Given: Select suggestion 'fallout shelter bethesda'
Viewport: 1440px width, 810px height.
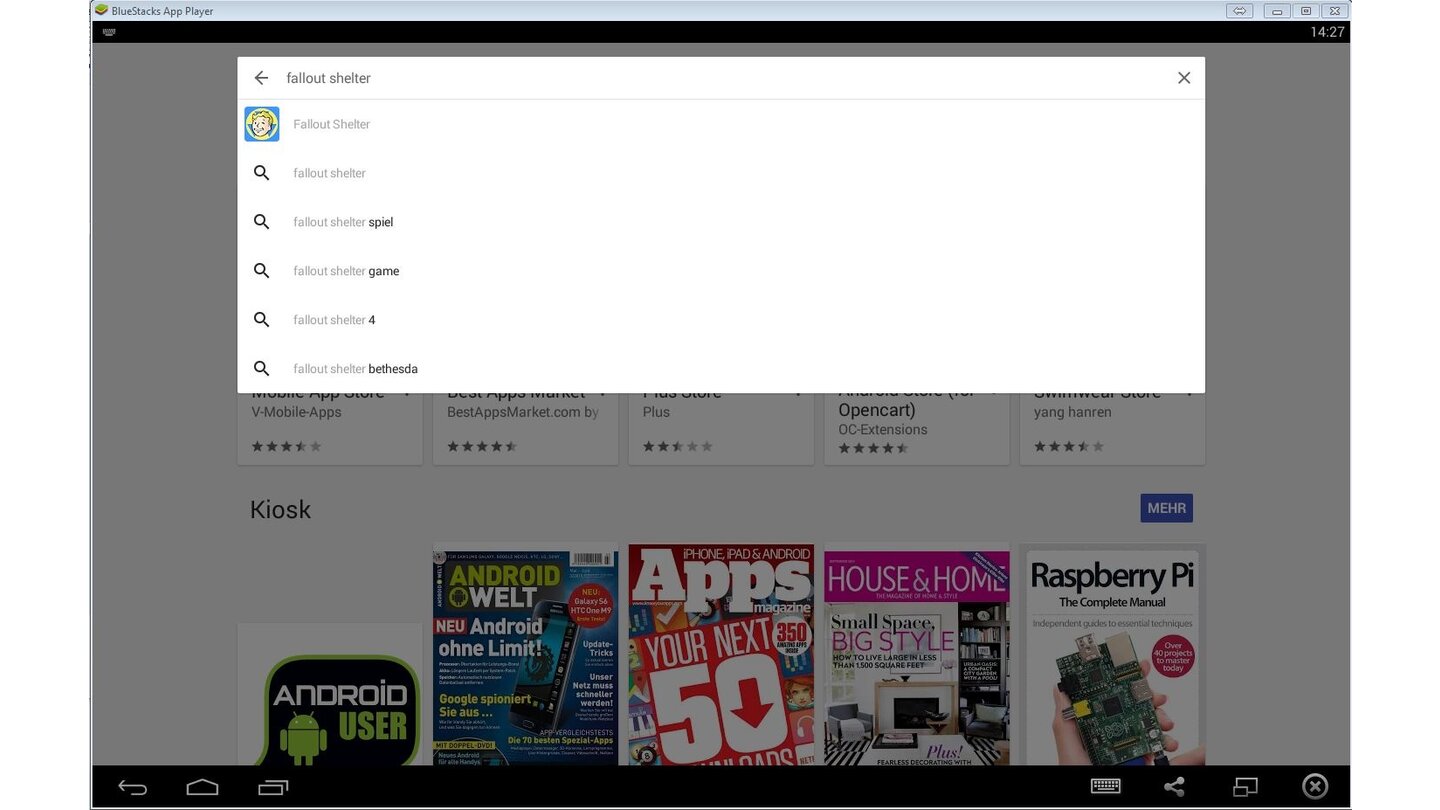Looking at the screenshot, I should point(721,369).
